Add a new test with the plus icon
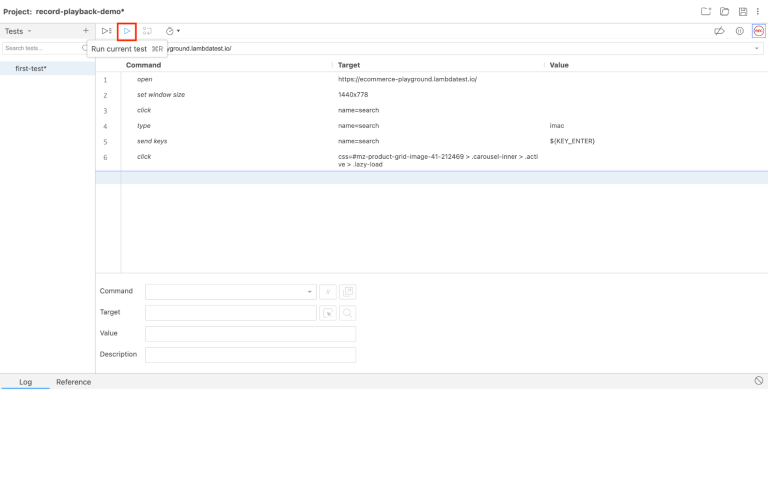The height and width of the screenshot is (480, 768). pyautogui.click(x=86, y=30)
